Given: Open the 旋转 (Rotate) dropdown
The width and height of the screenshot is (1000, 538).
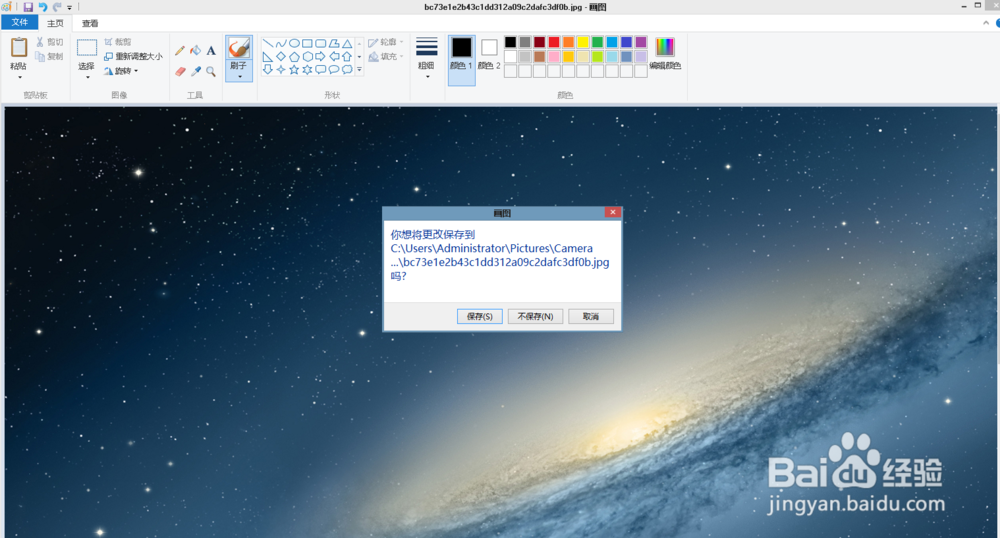Looking at the screenshot, I should pyautogui.click(x=121, y=71).
